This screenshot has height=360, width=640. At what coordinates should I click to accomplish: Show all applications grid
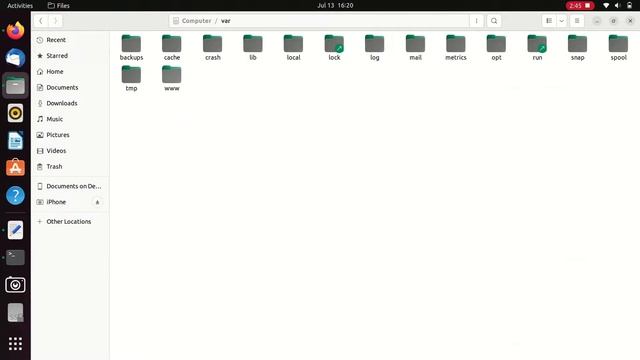click(16, 344)
